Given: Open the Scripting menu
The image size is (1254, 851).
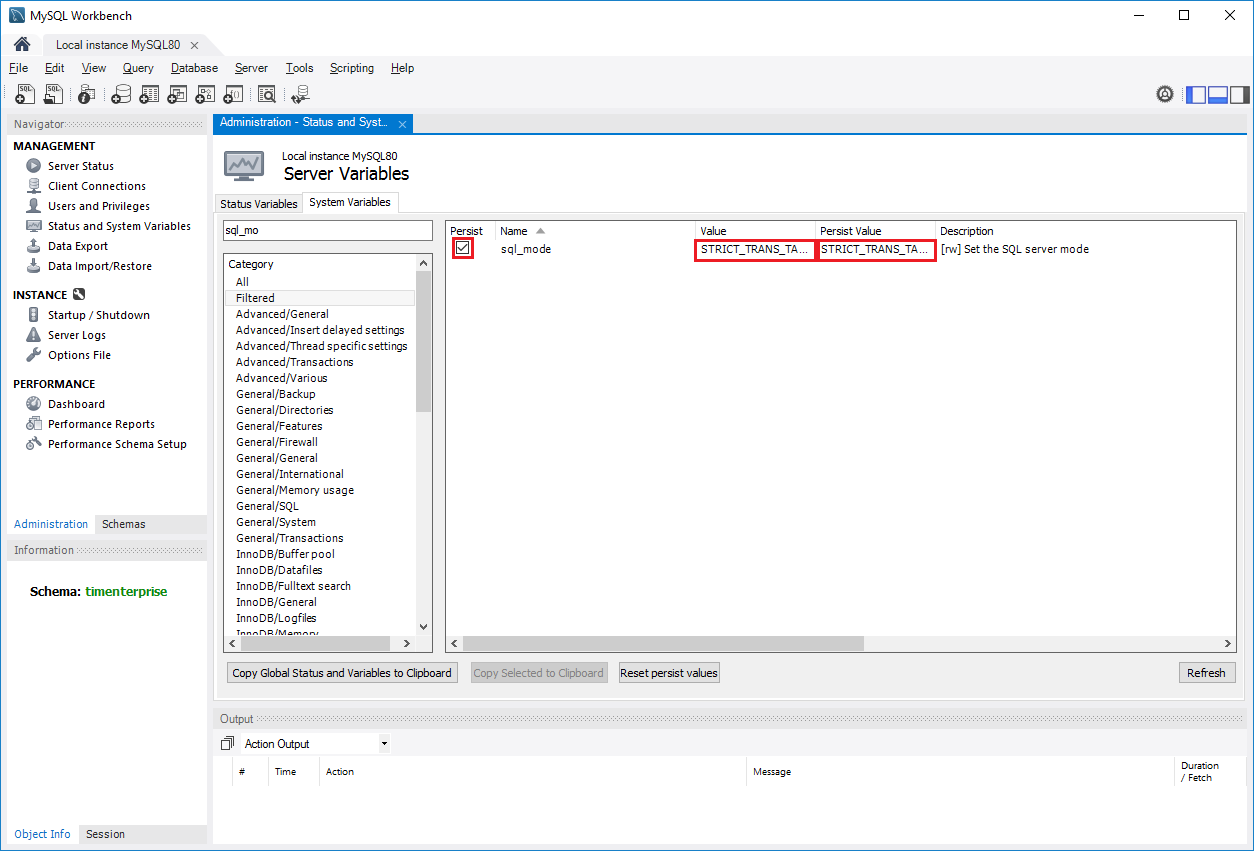Looking at the screenshot, I should click(352, 68).
